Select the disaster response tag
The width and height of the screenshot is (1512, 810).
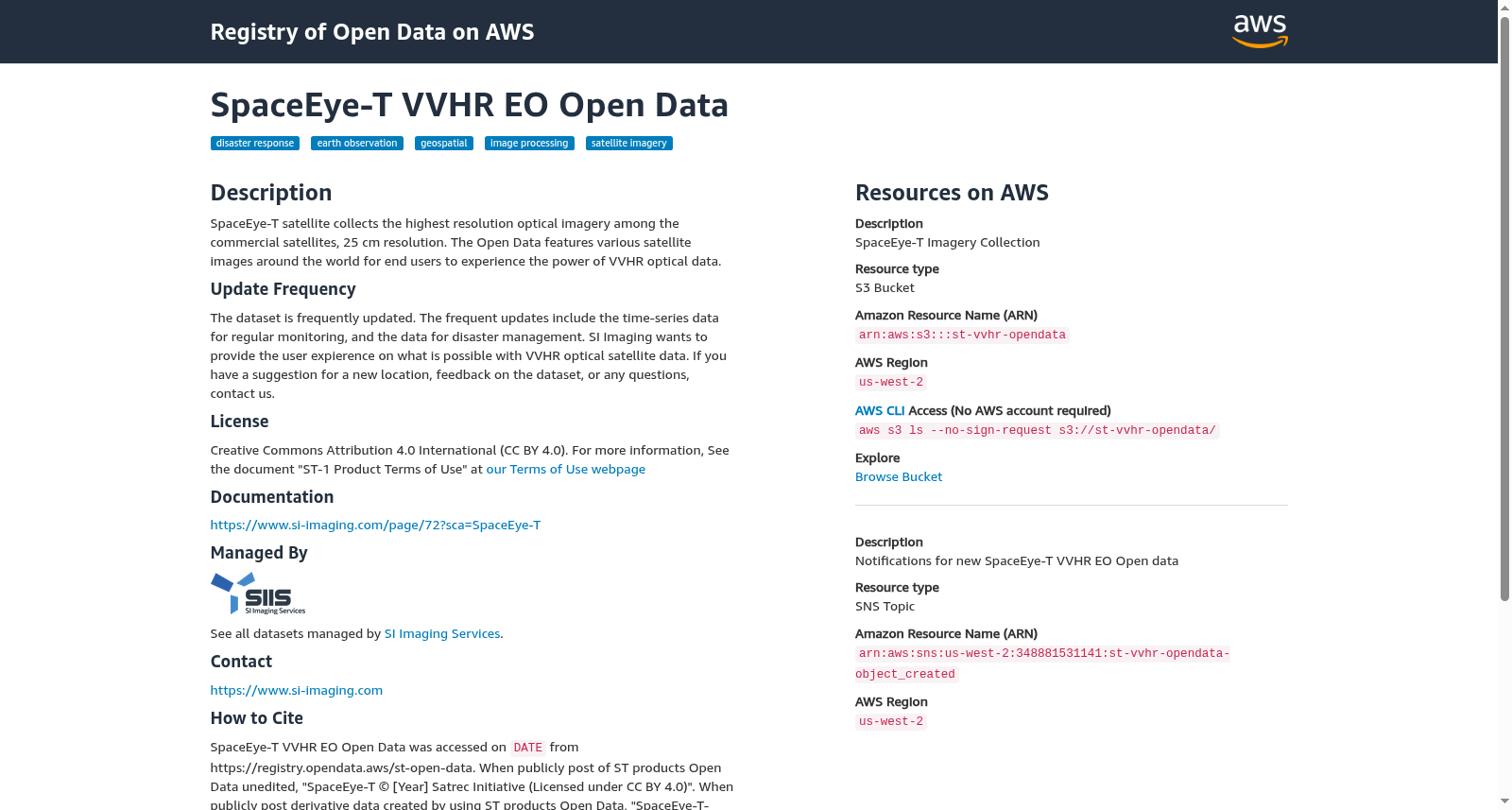click(255, 144)
